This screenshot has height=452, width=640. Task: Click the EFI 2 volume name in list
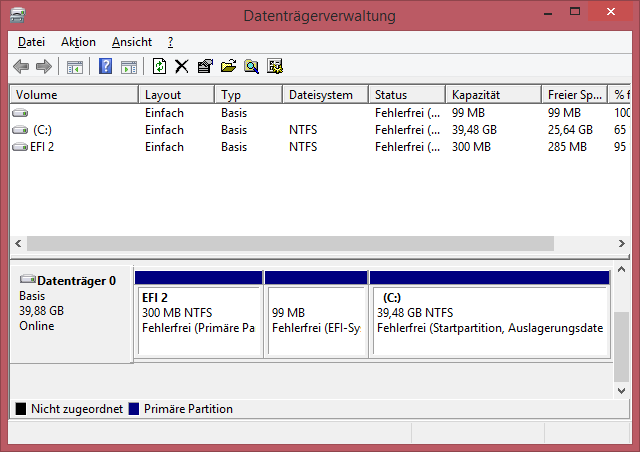click(x=42, y=147)
